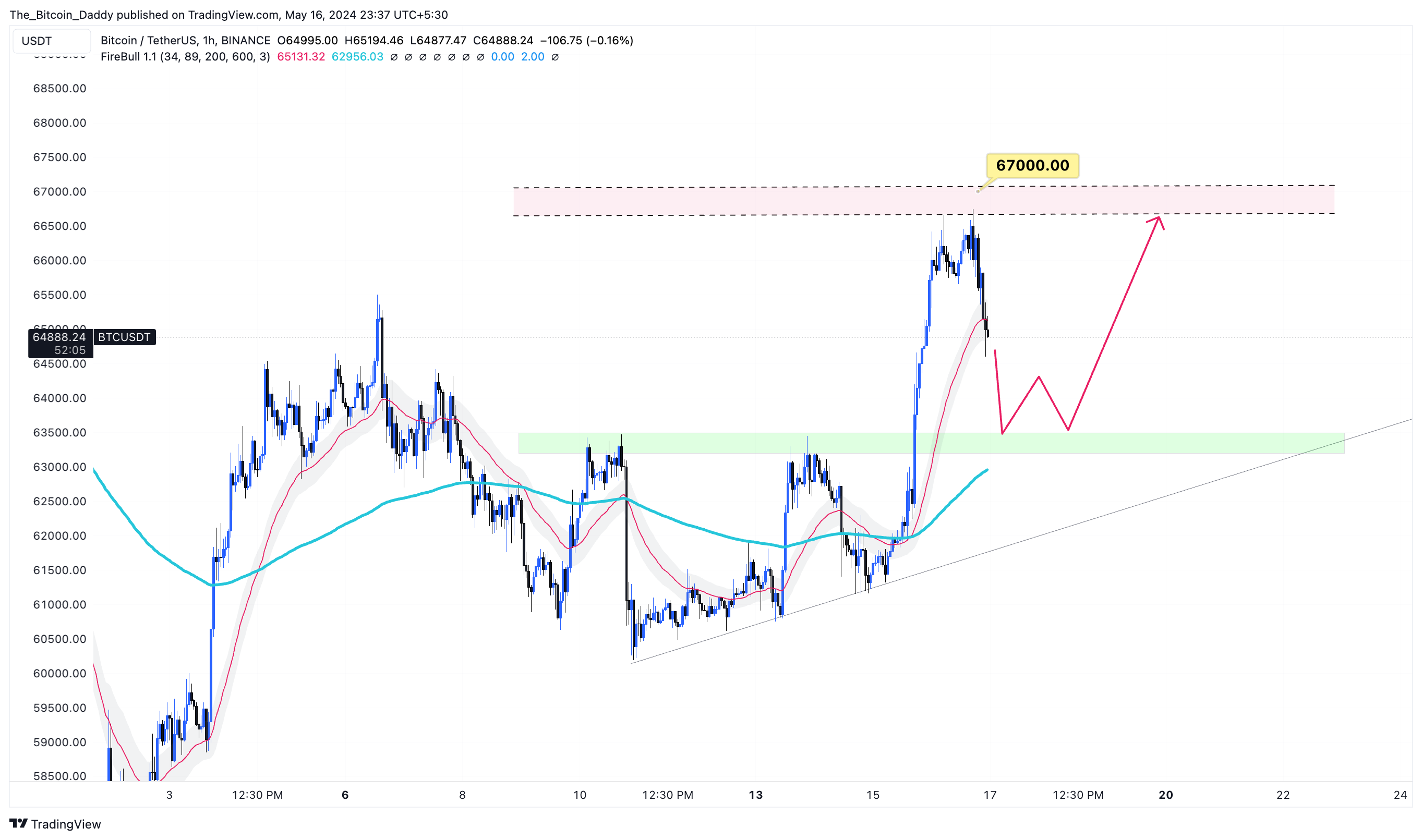This screenshot has height=840, width=1422.
Task: Click the 67500.00 price axis label
Action: click(59, 157)
